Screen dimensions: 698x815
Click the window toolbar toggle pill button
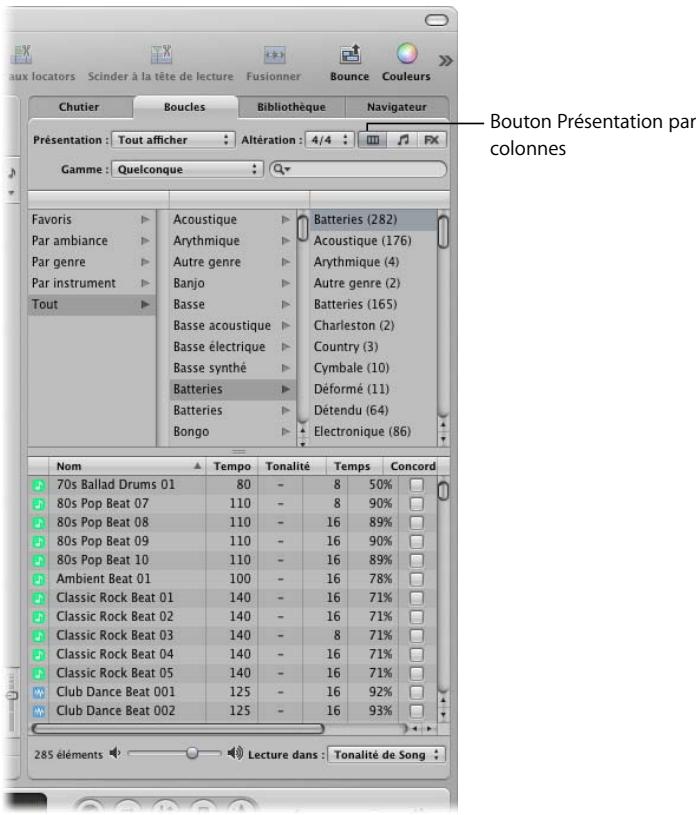pyautogui.click(x=436, y=20)
